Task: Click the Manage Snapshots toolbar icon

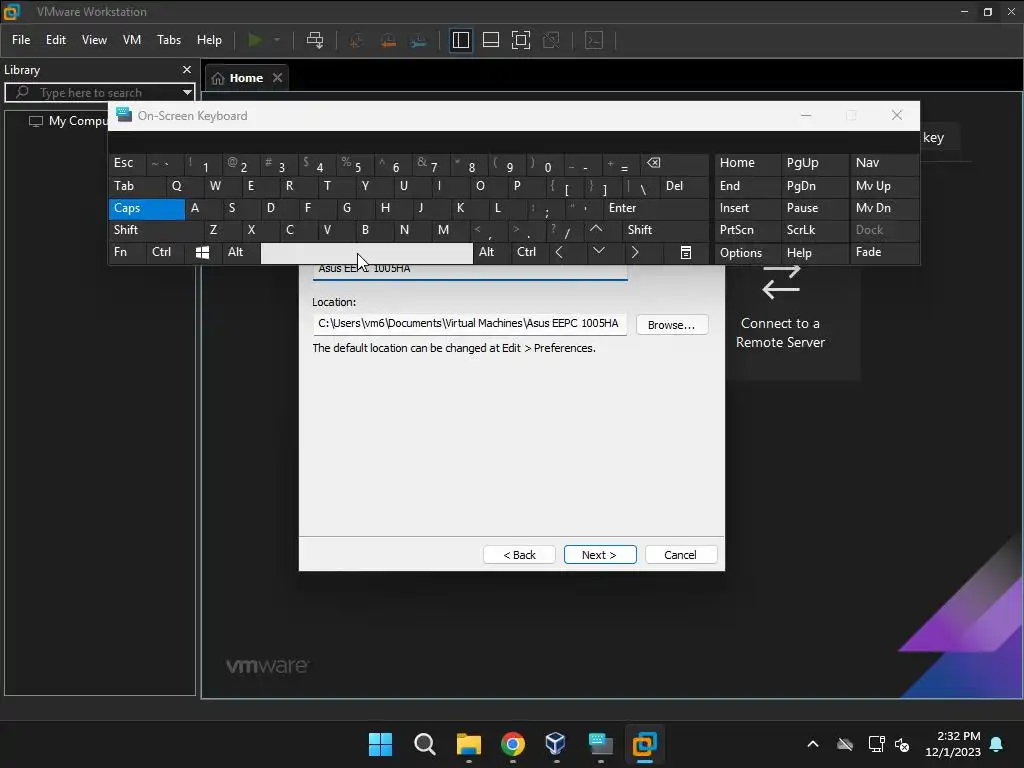Action: [x=419, y=40]
